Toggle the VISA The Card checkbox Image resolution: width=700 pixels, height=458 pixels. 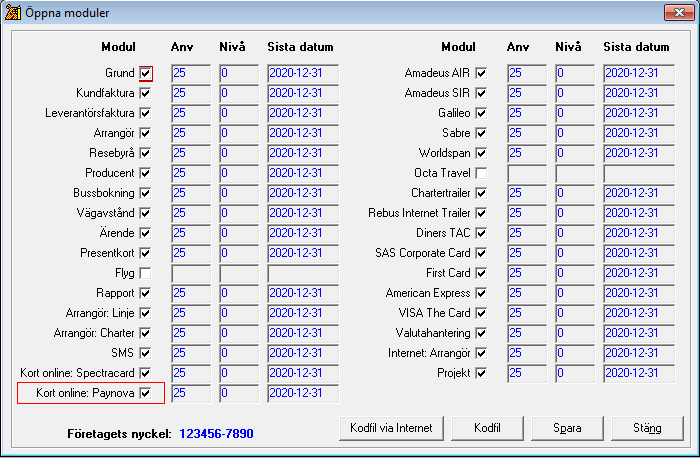coord(481,313)
